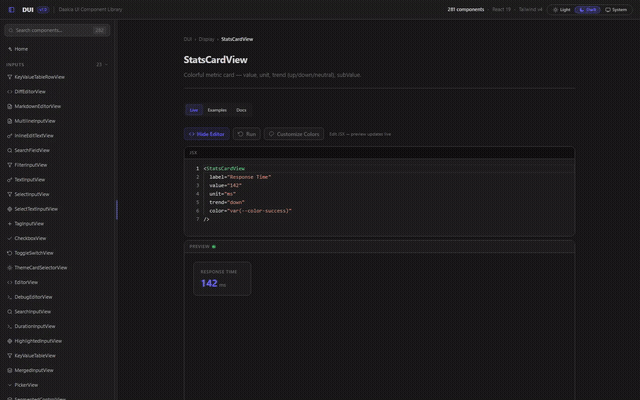Click the "281 components" text

(466, 10)
